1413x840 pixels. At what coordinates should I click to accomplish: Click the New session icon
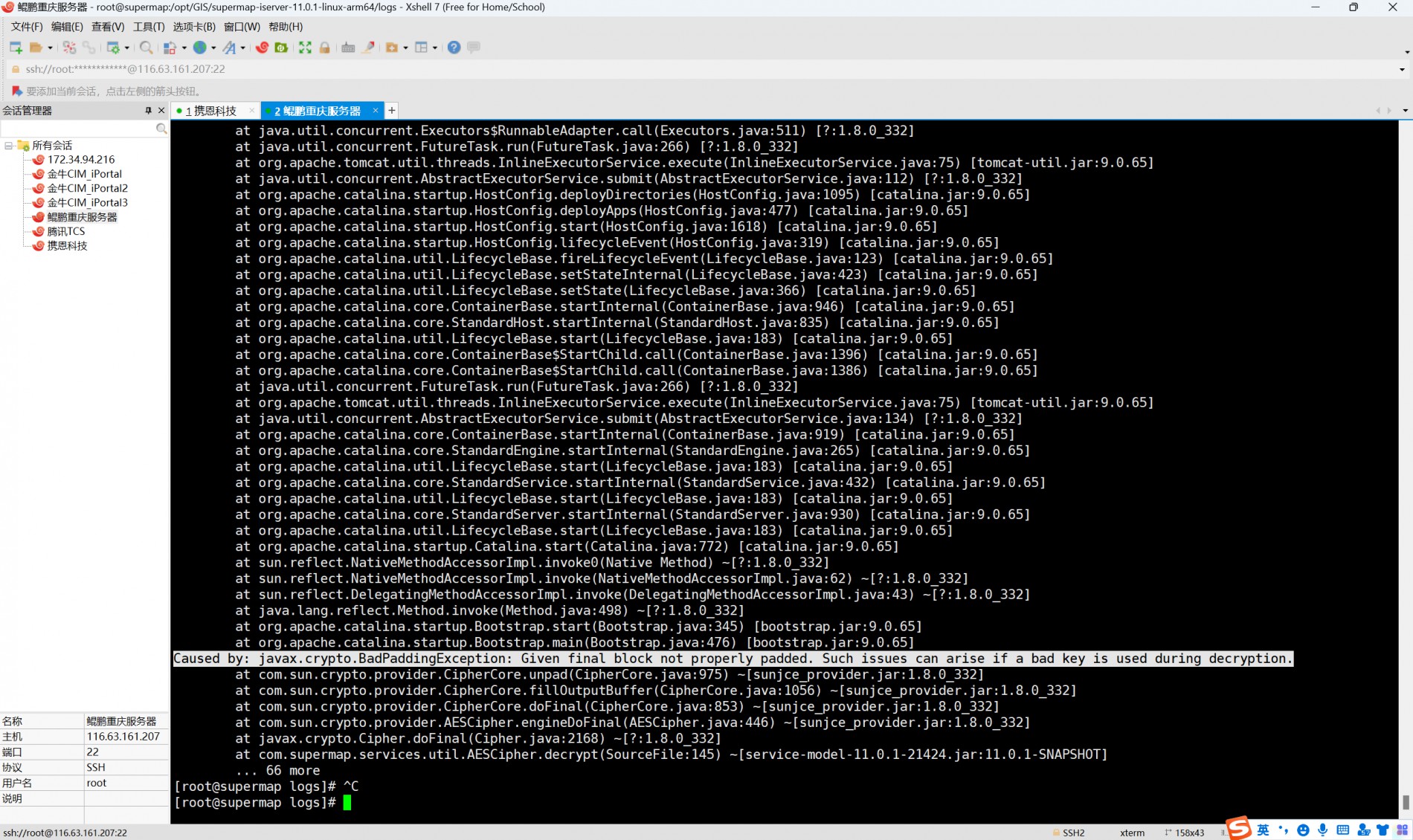coord(16,48)
